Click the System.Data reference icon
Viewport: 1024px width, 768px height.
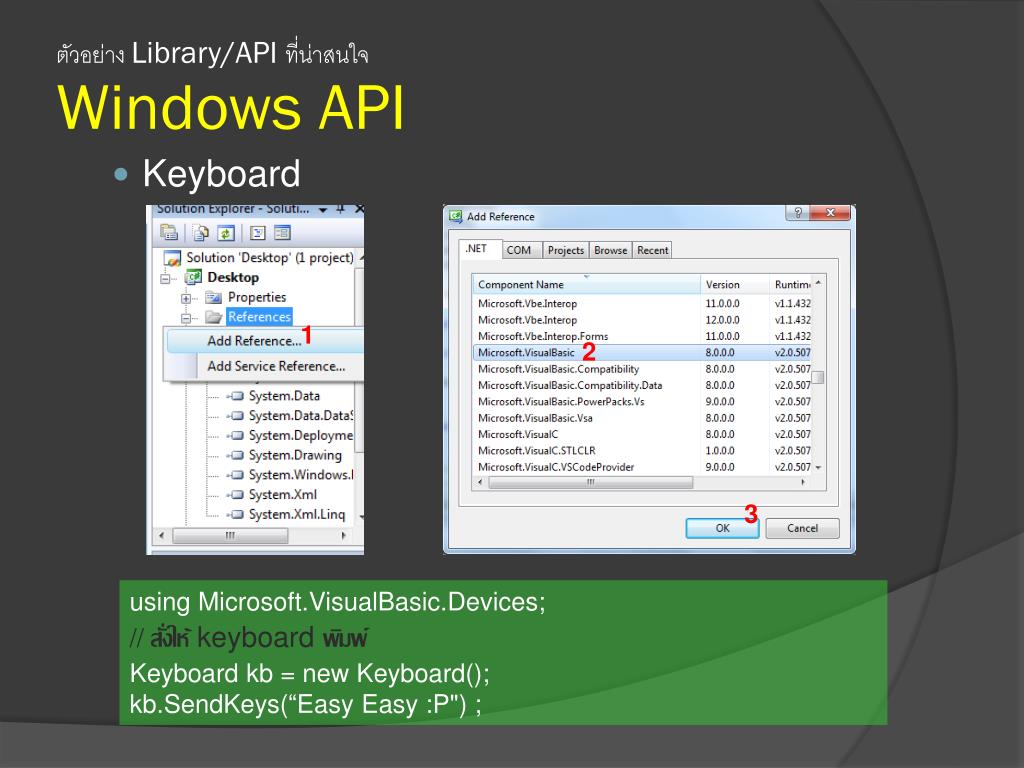(236, 396)
